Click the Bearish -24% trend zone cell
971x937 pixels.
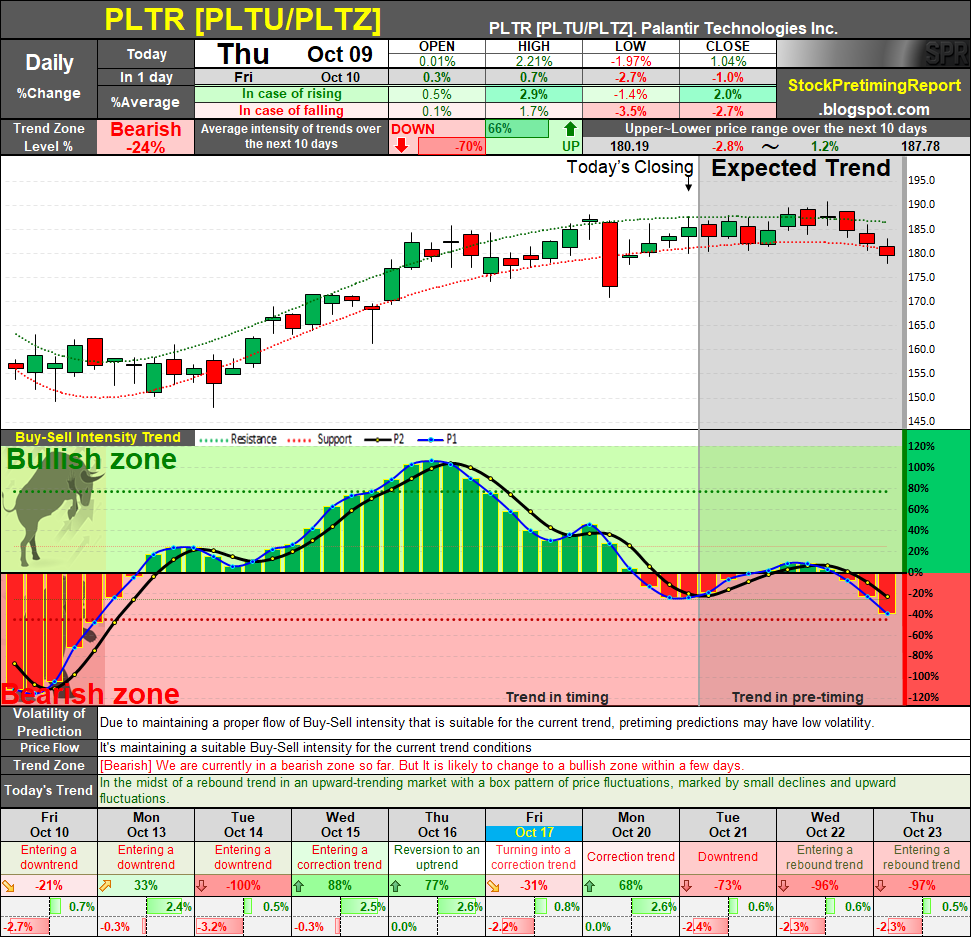pos(146,137)
